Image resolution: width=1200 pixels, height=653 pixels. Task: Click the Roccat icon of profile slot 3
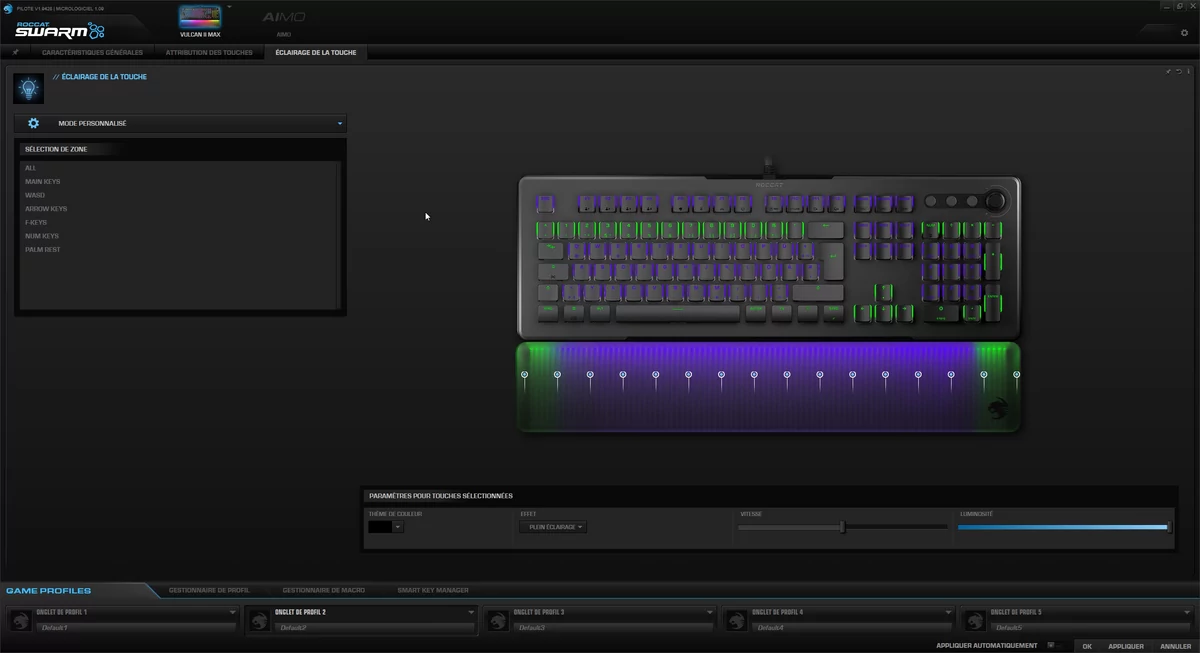497,621
